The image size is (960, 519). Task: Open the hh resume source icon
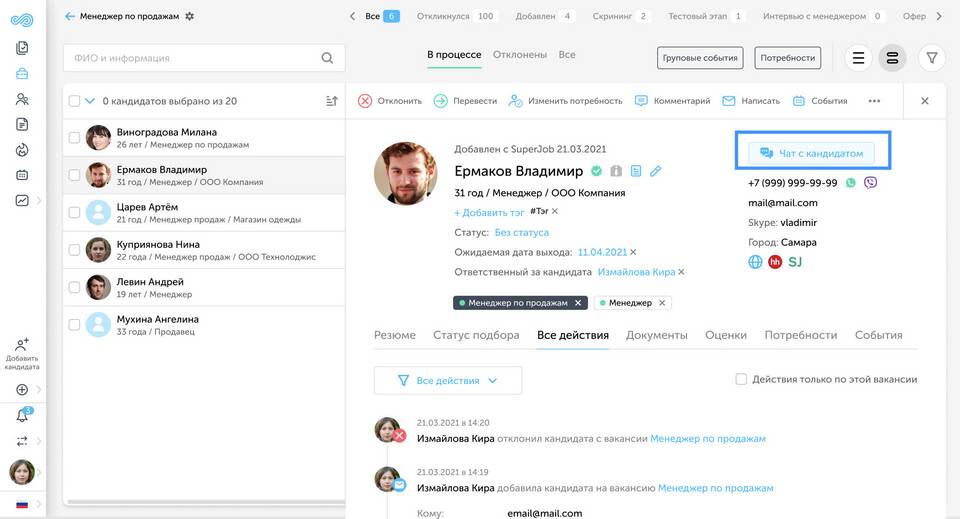[775, 262]
